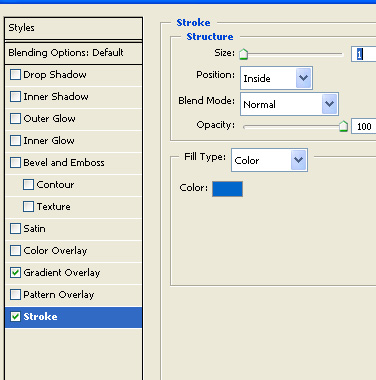Select the Satin style row

[x=74, y=229]
